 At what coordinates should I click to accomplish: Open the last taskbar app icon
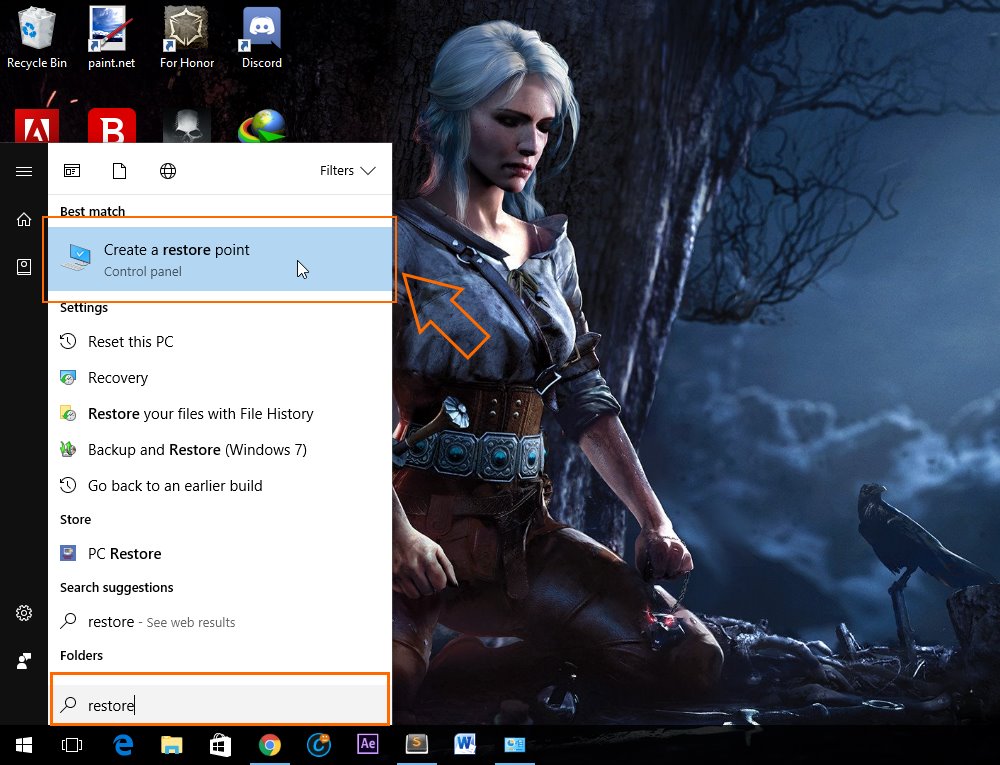(515, 745)
